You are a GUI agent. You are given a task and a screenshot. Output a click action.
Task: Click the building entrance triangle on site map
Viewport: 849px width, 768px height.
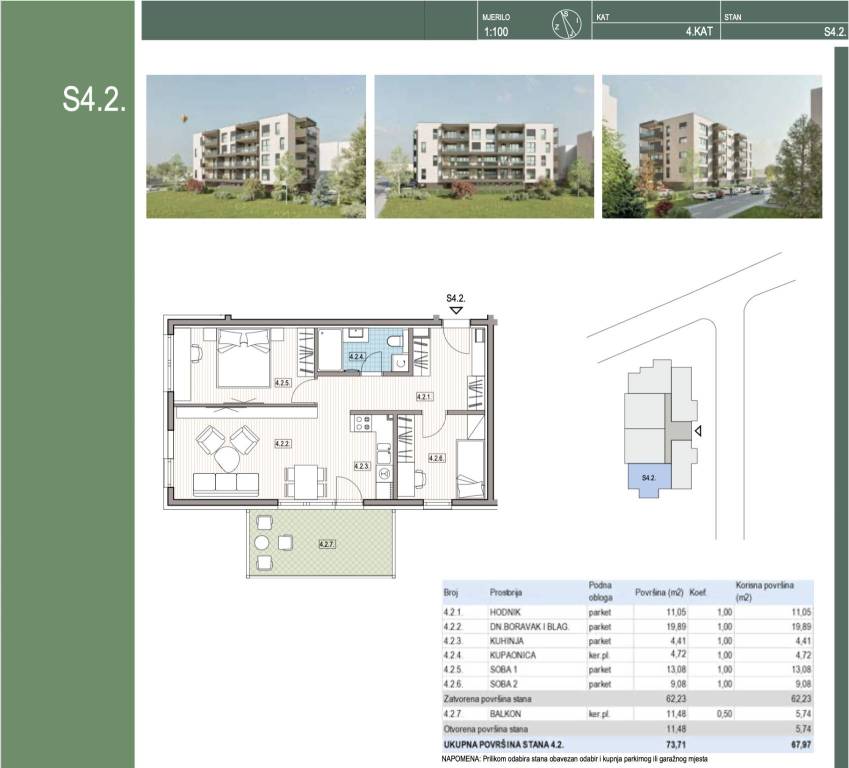699,431
